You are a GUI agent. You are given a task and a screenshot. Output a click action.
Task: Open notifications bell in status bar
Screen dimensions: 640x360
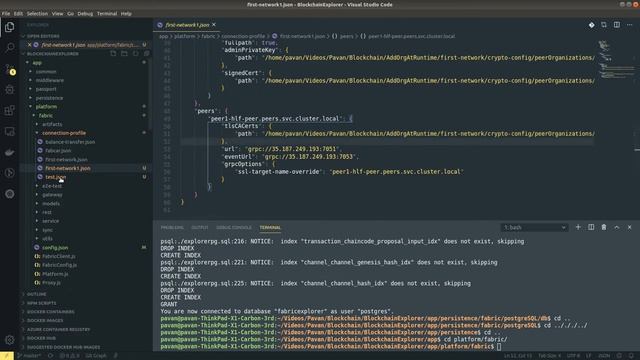tap(631, 356)
